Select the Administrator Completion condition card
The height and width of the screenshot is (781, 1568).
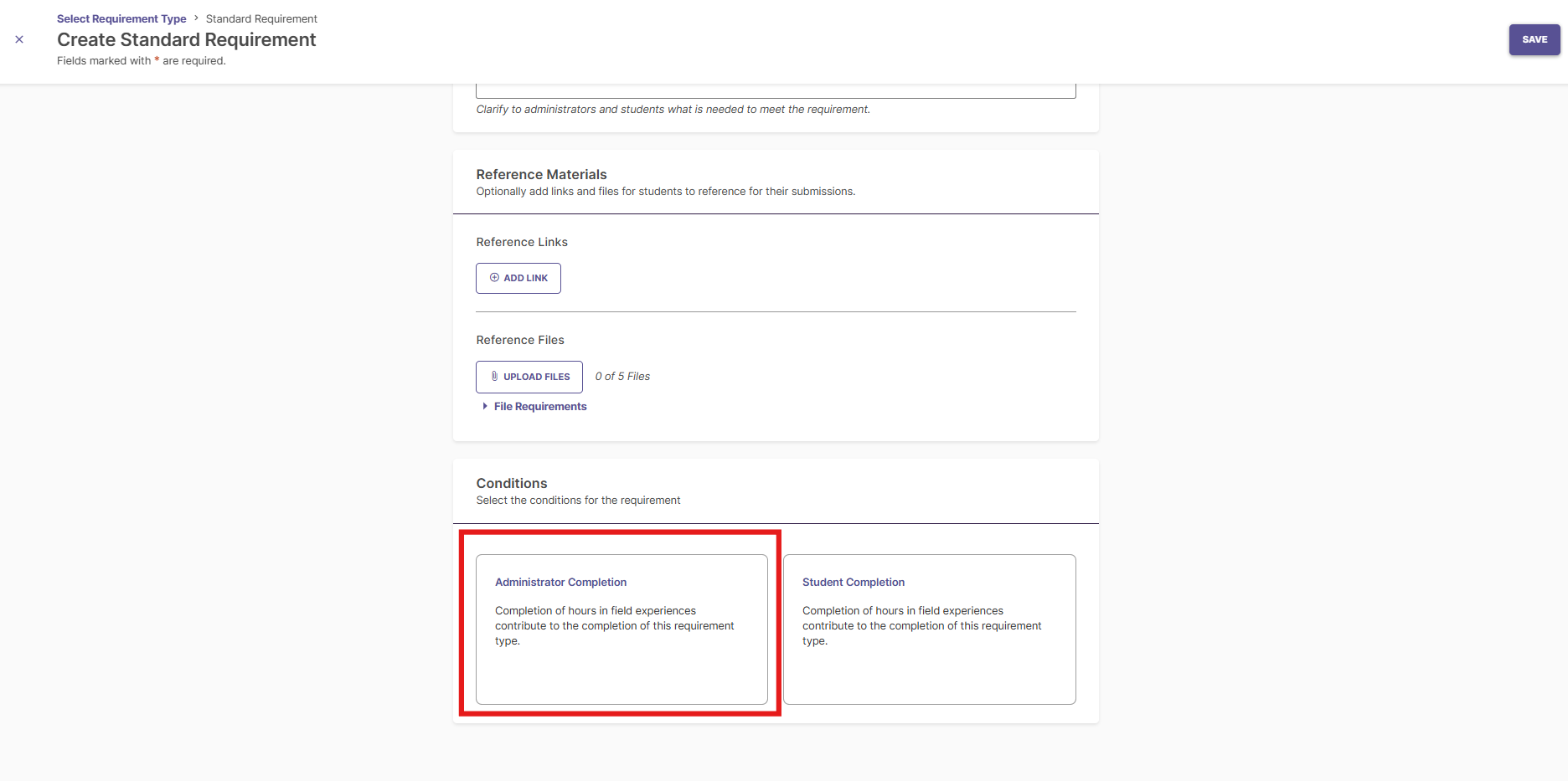[x=622, y=629]
